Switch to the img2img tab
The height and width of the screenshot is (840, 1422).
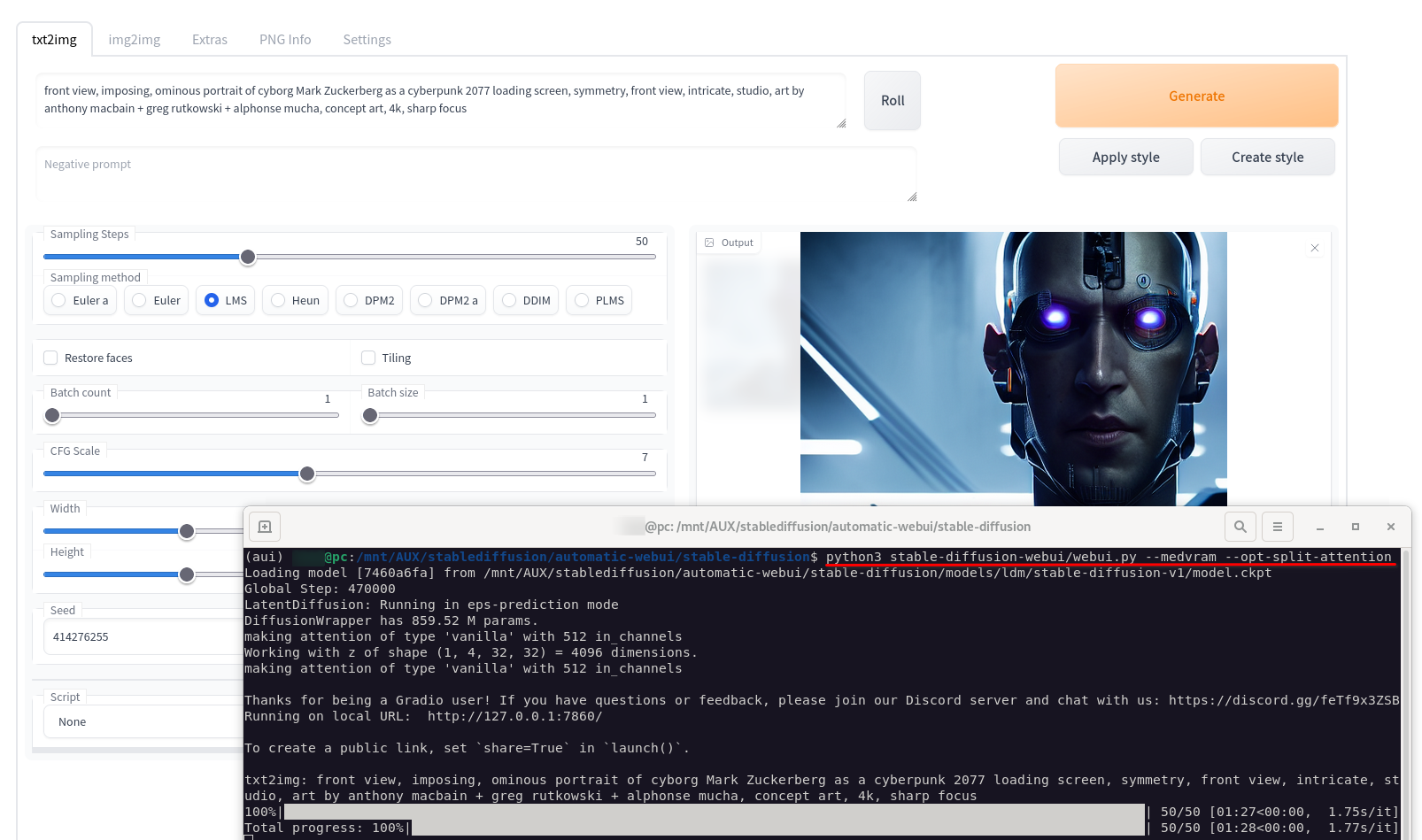(x=134, y=39)
